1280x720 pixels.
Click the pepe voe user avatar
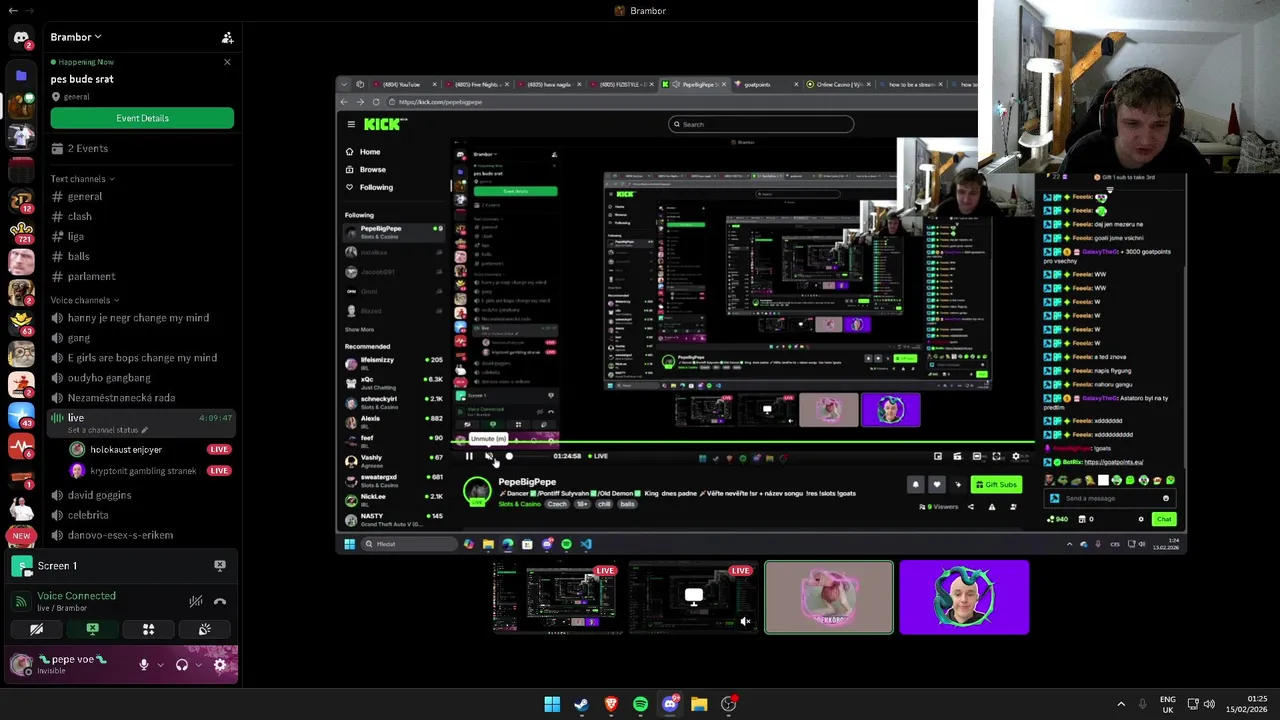point(20,664)
